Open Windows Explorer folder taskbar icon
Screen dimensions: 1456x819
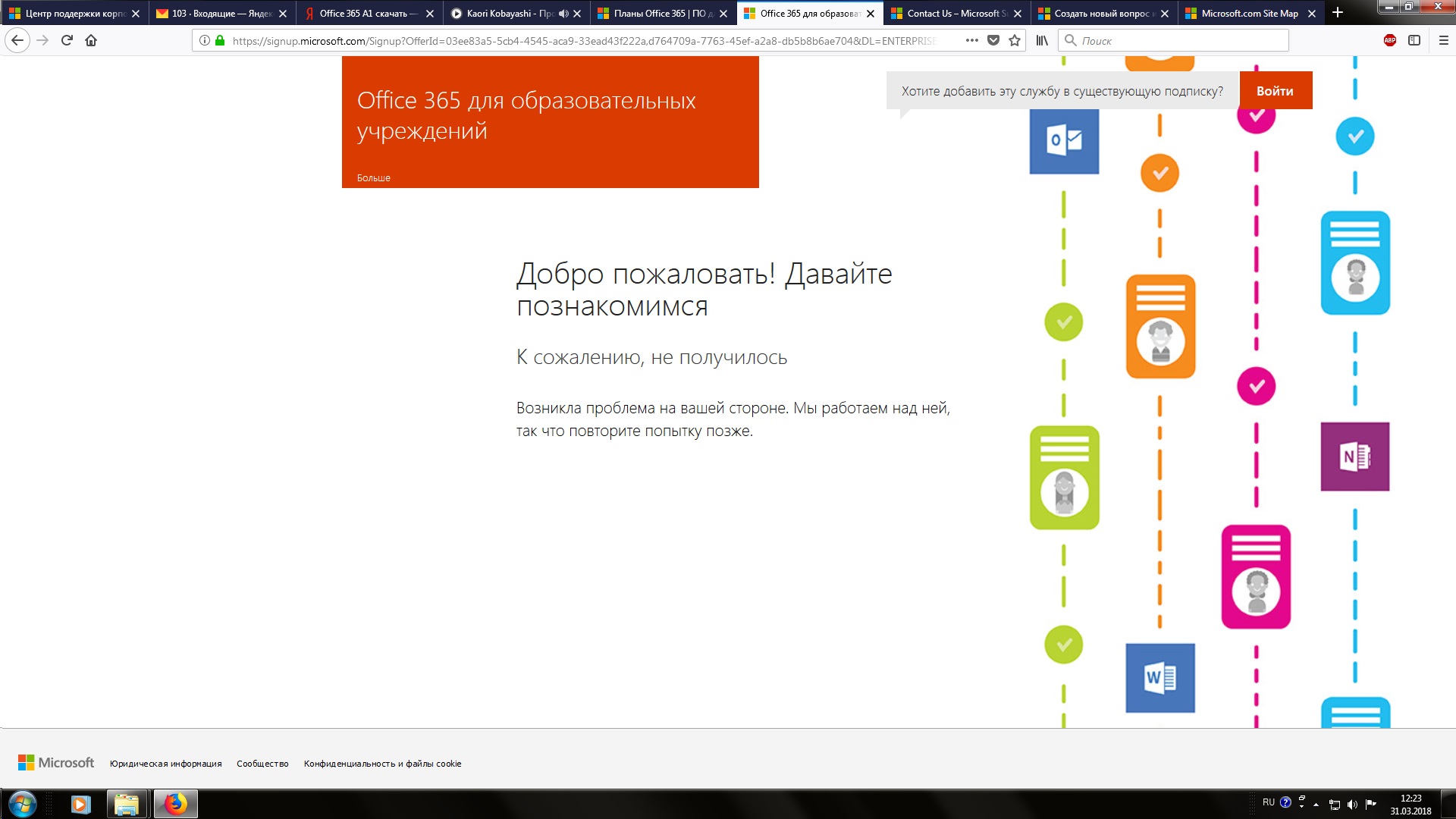[x=127, y=804]
